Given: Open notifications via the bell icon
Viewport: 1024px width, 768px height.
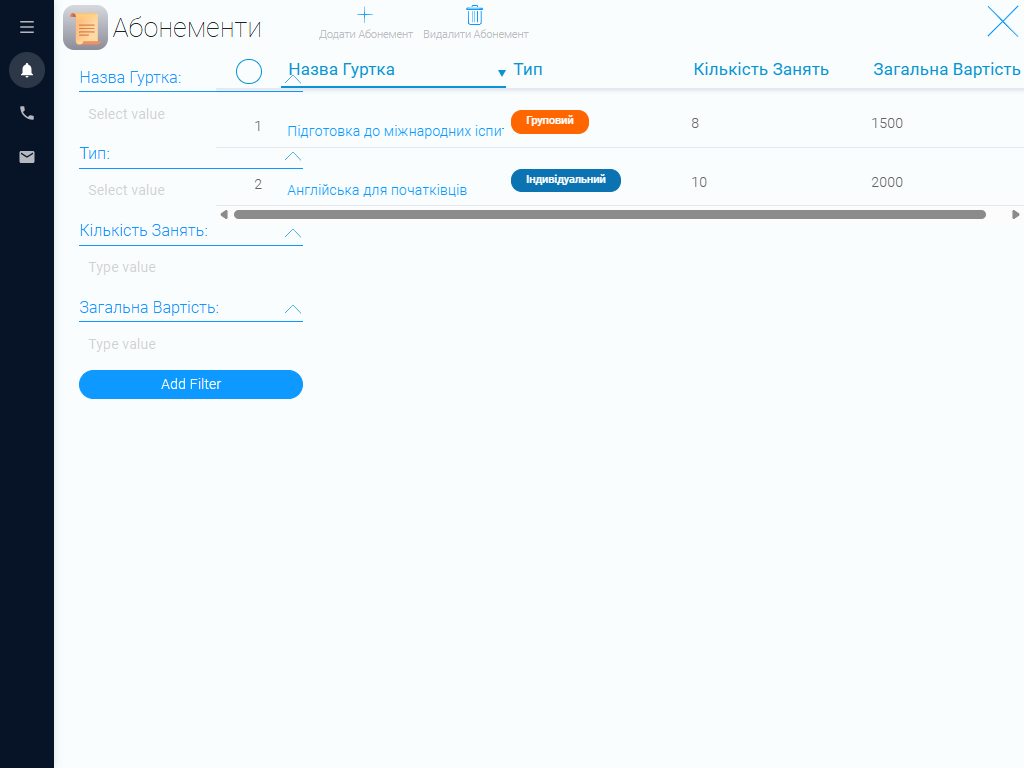Looking at the screenshot, I should coord(27,70).
